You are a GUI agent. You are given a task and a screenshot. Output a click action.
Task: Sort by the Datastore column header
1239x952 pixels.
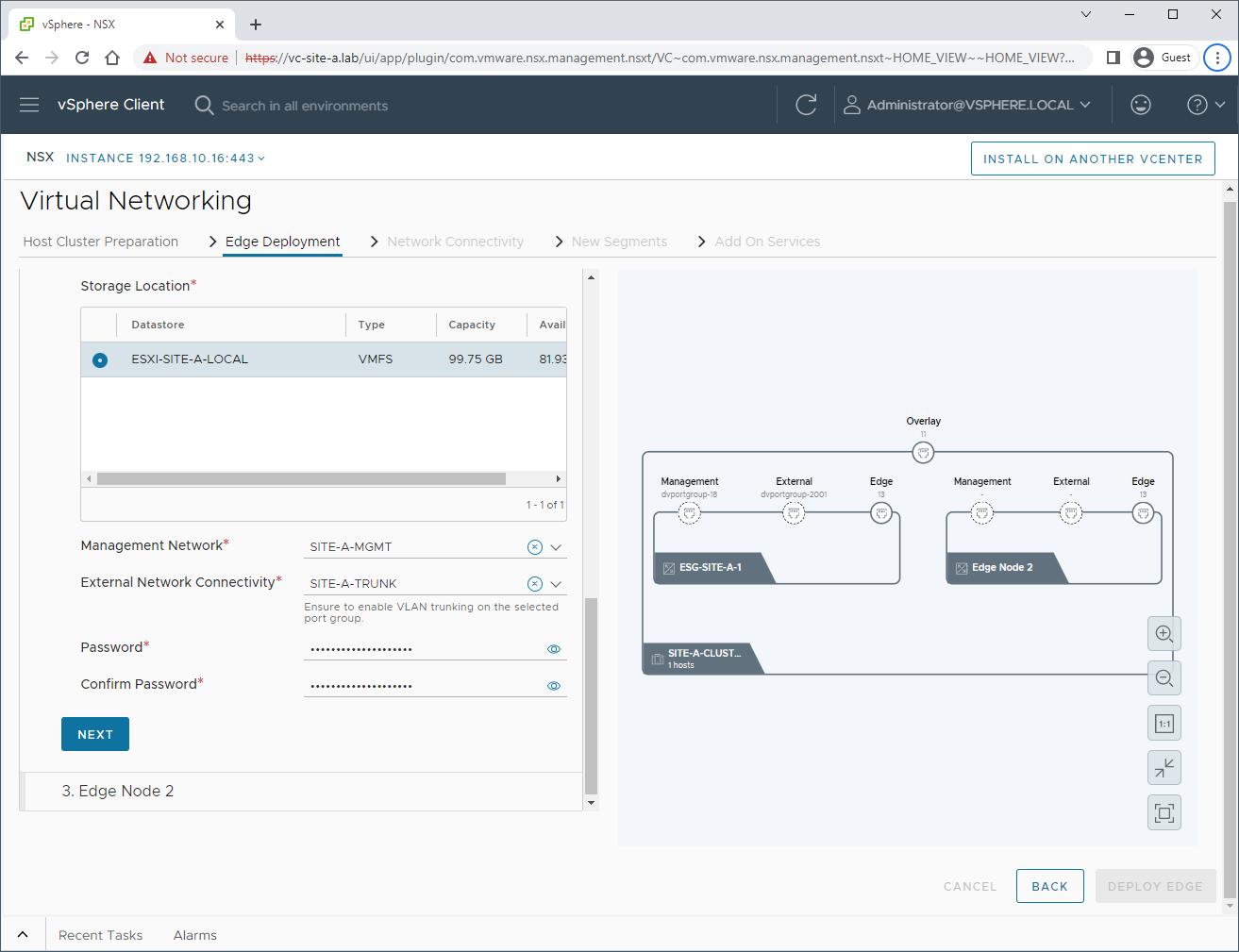(x=158, y=325)
